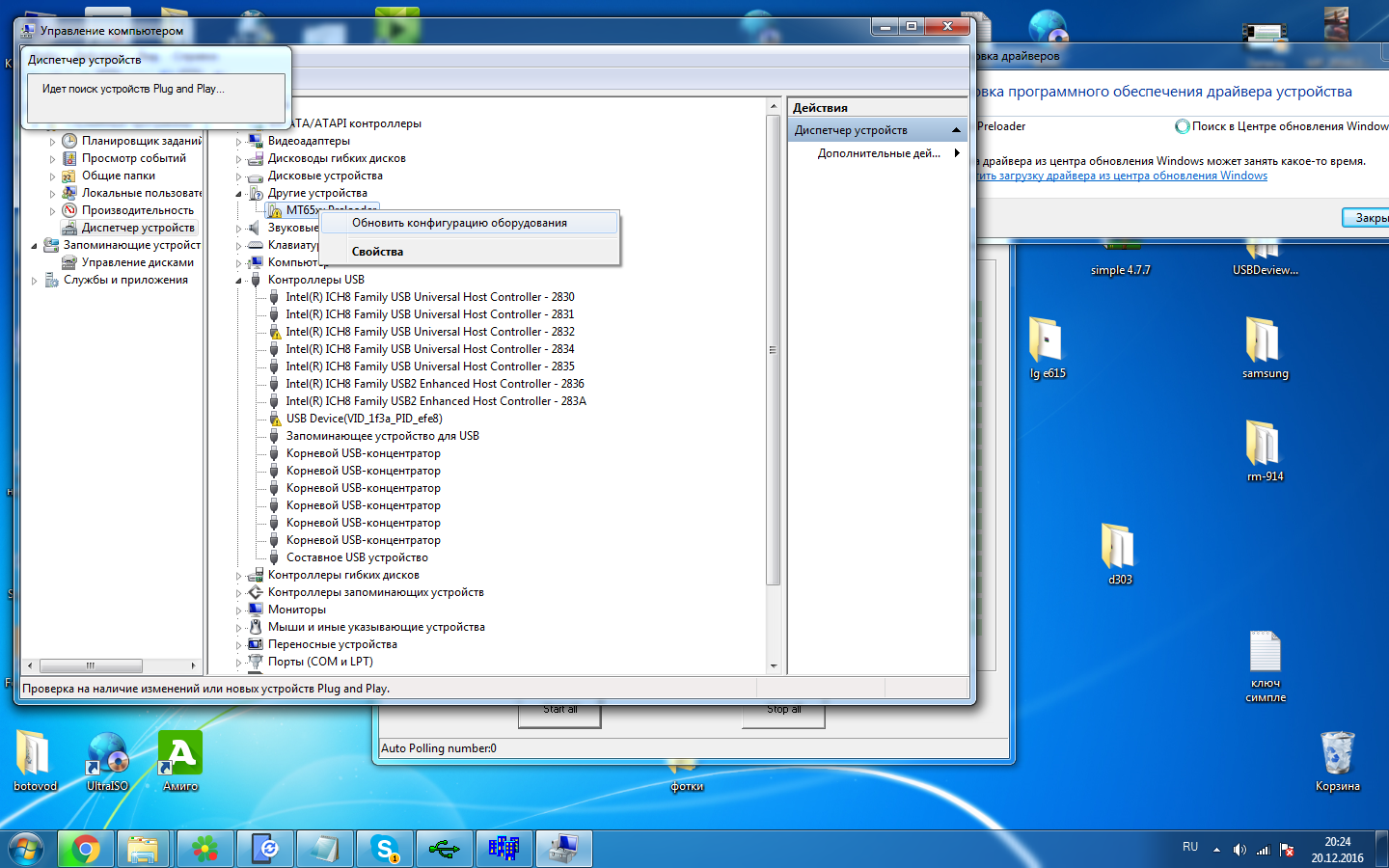Collapse the Контроллеры USB tree node
The width and height of the screenshot is (1389, 868).
pos(239,280)
